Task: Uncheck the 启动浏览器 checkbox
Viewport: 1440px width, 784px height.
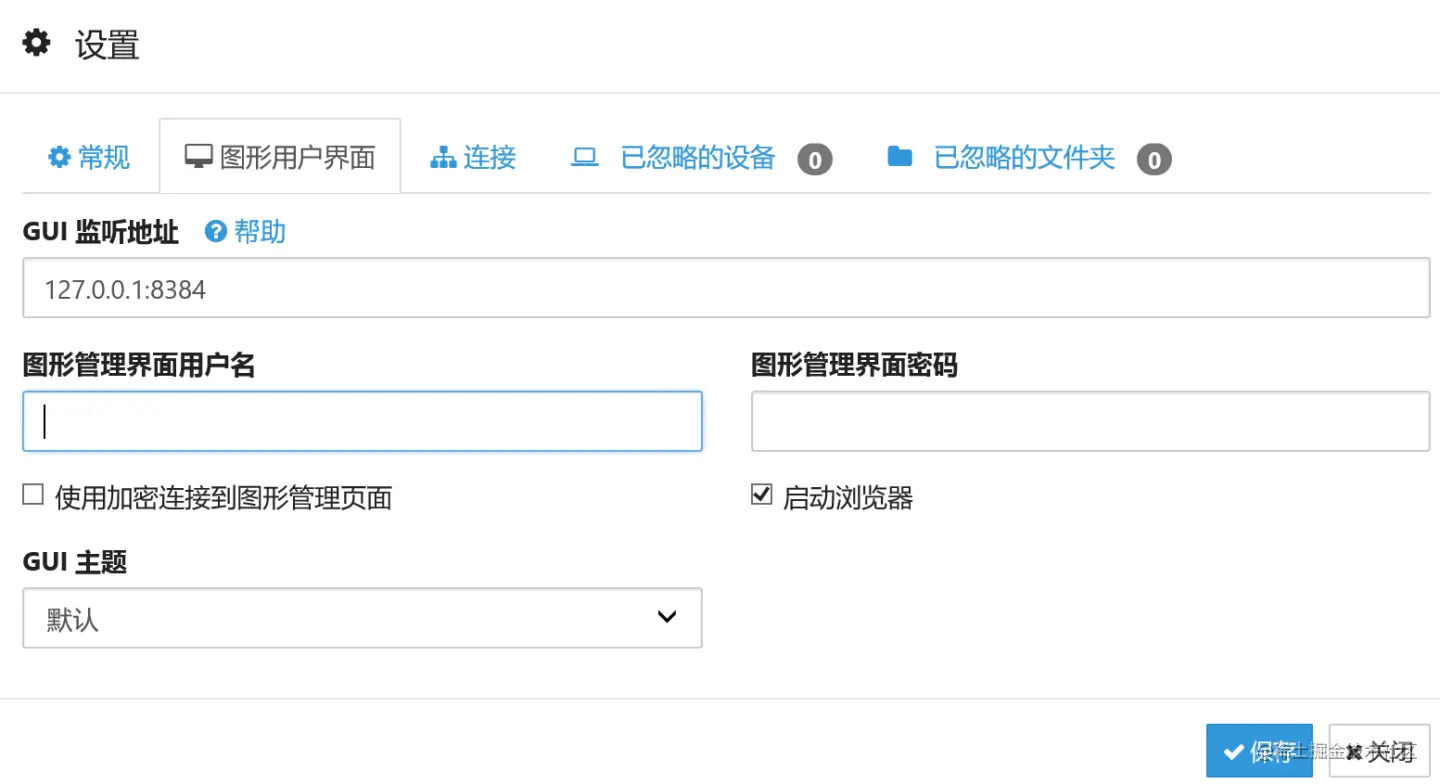Action: pyautogui.click(x=762, y=494)
